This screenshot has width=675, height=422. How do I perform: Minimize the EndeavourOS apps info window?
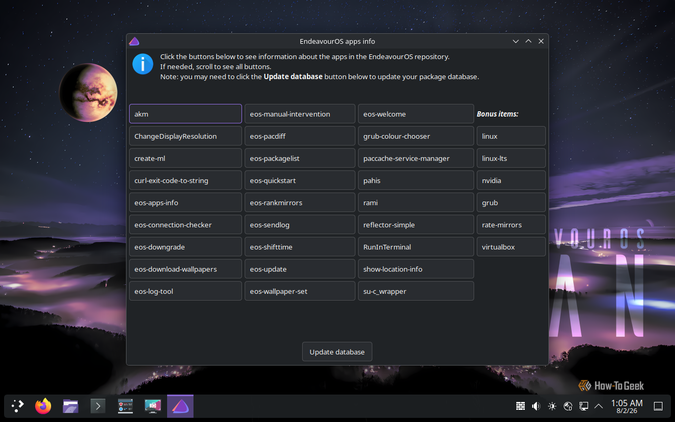515,41
